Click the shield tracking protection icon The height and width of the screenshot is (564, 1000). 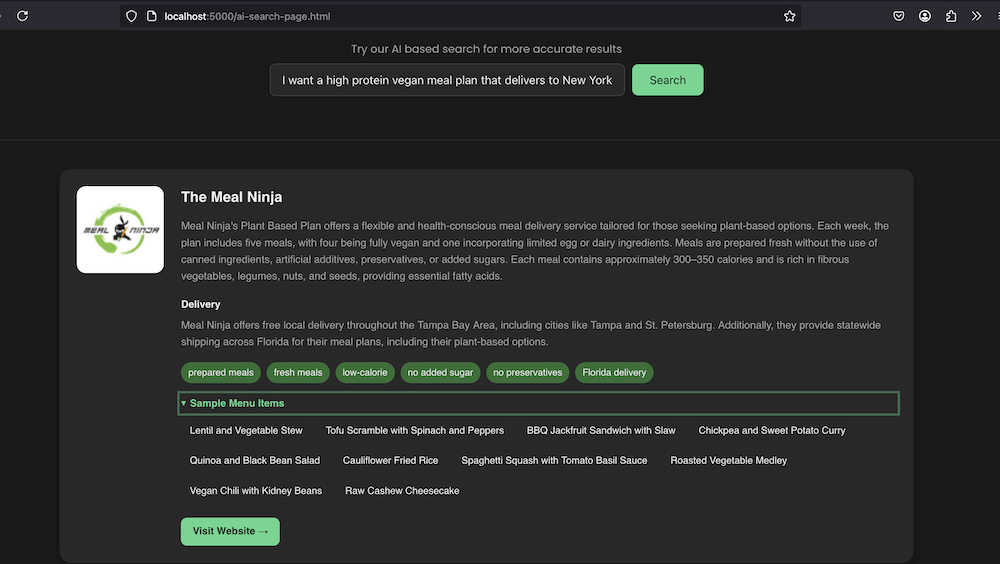(x=131, y=16)
